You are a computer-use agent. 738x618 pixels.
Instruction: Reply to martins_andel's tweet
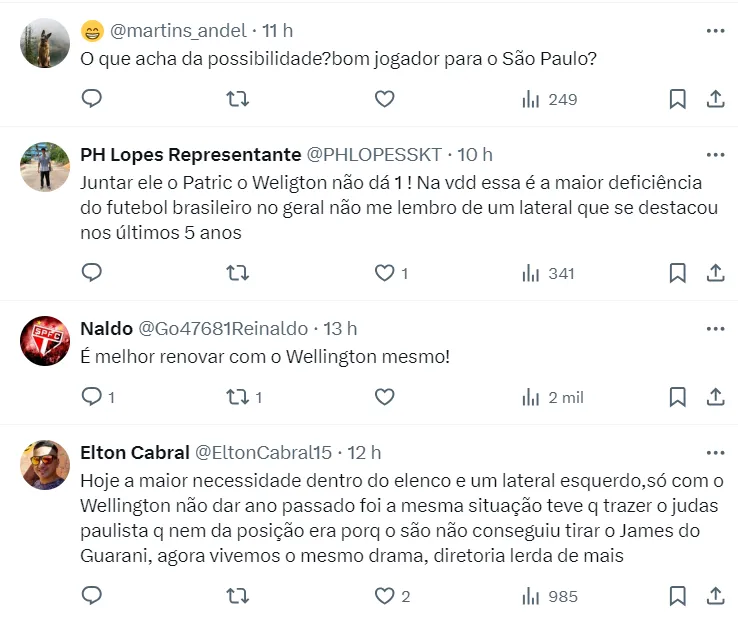coord(92,99)
